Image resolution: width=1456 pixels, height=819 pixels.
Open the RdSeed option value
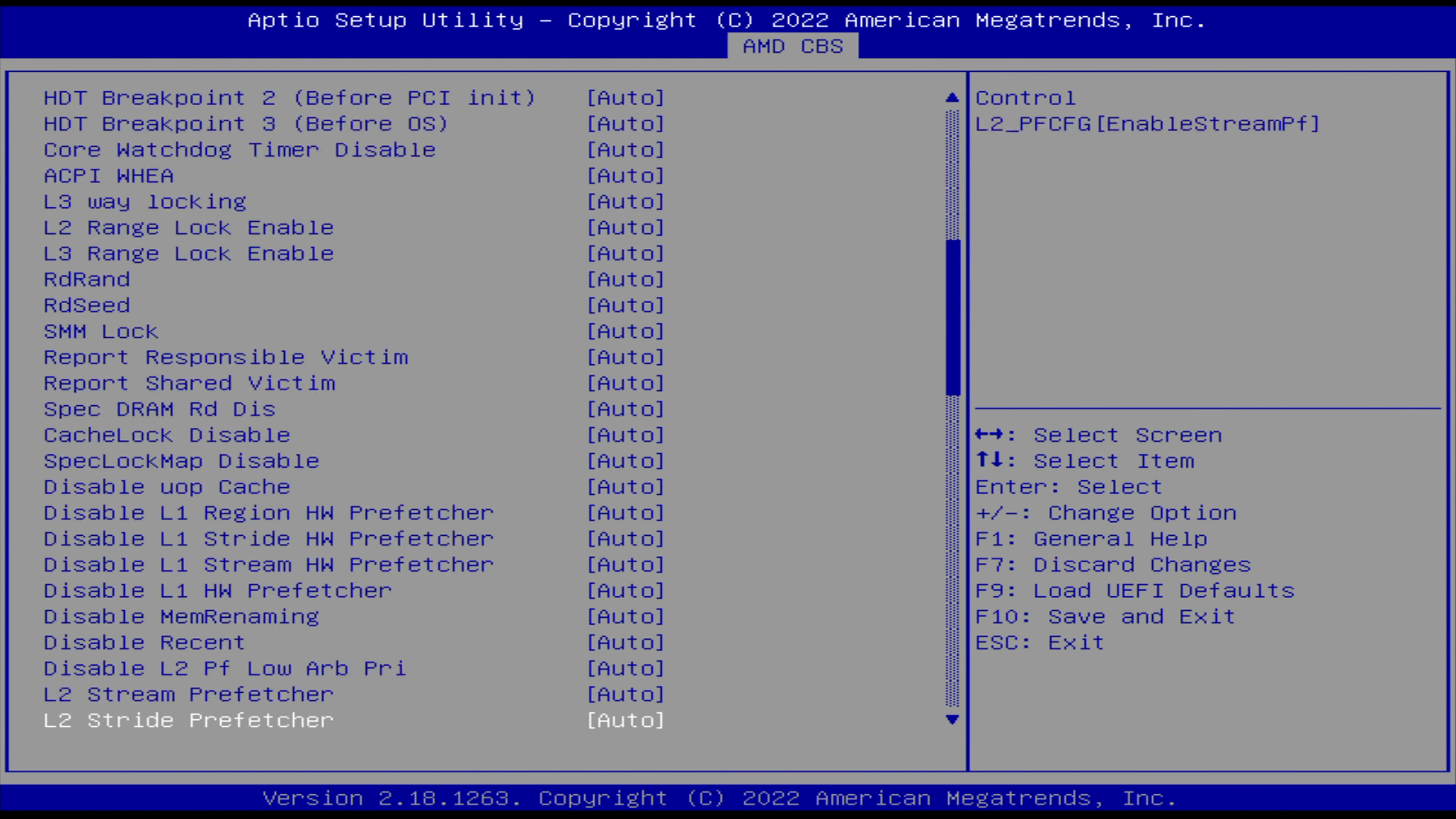[x=626, y=306]
